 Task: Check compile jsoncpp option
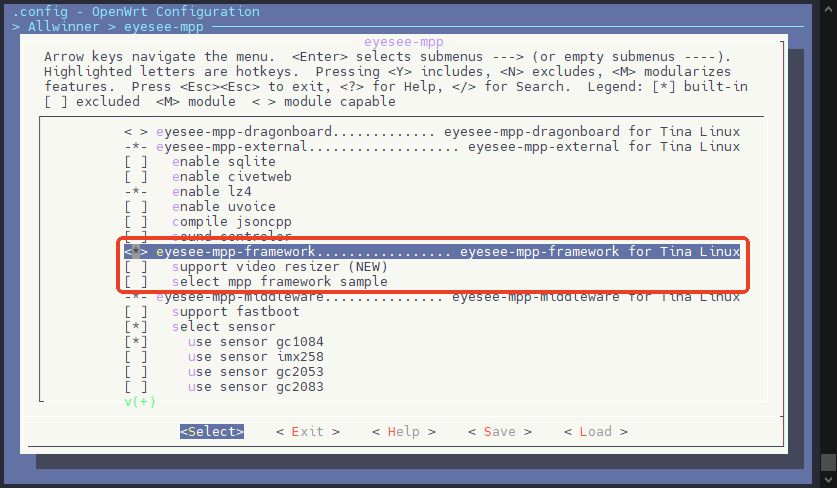(136, 222)
